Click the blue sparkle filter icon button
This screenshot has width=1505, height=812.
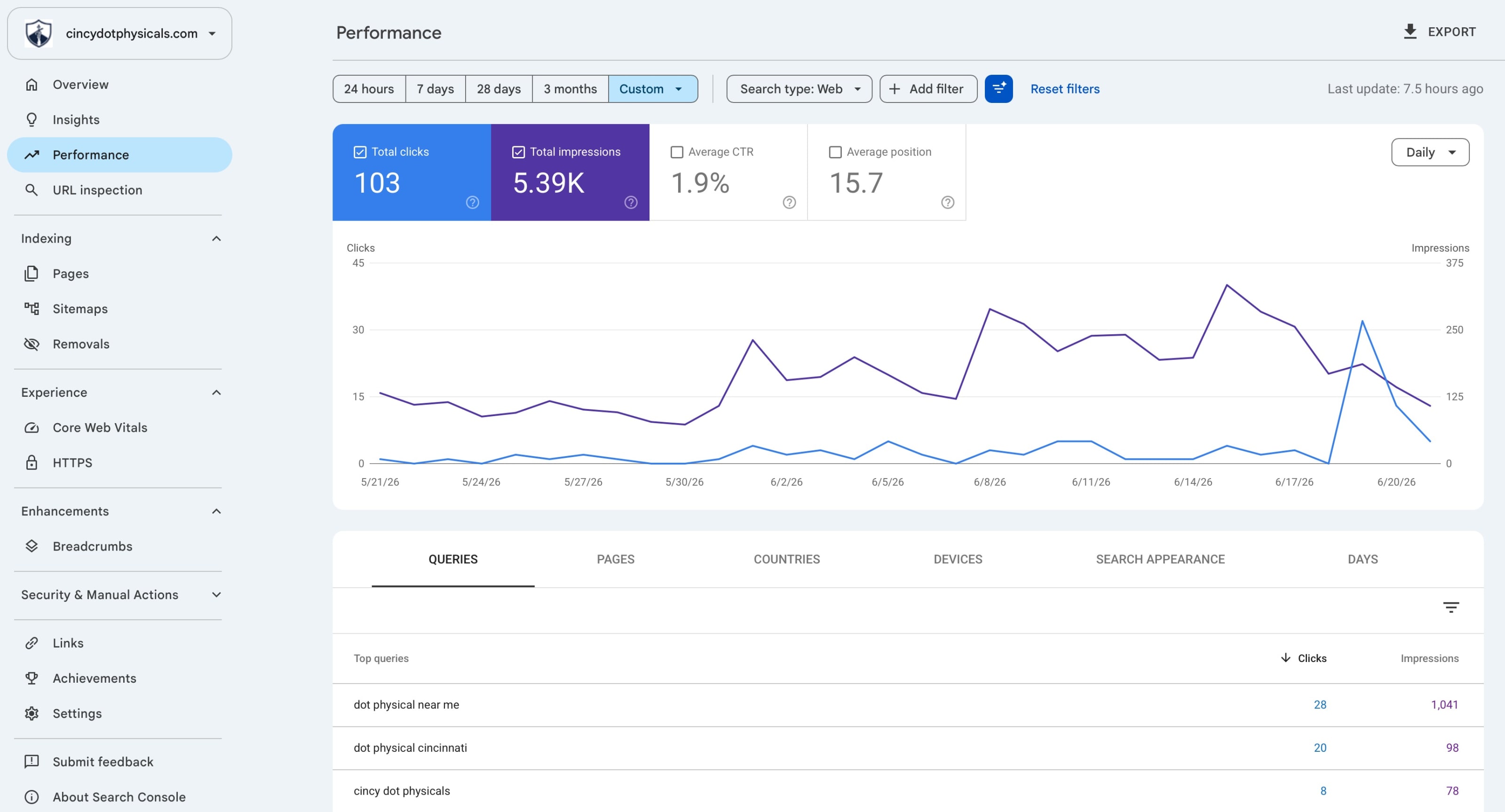click(998, 89)
